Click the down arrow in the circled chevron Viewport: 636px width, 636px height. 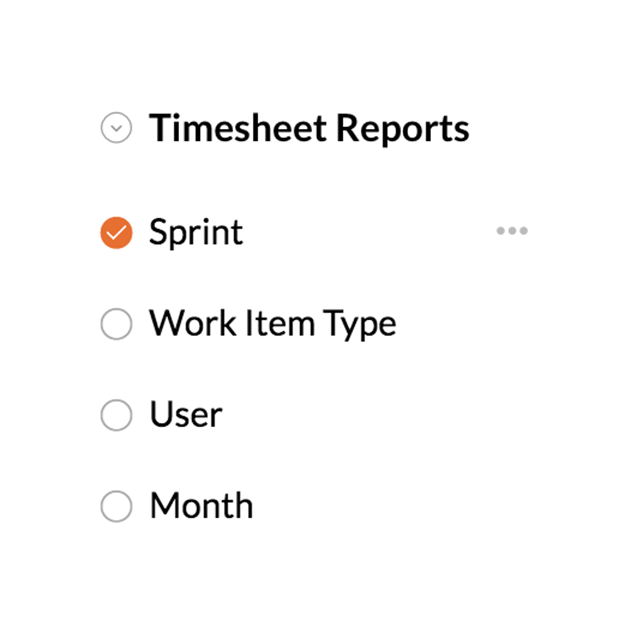pyautogui.click(x=116, y=128)
